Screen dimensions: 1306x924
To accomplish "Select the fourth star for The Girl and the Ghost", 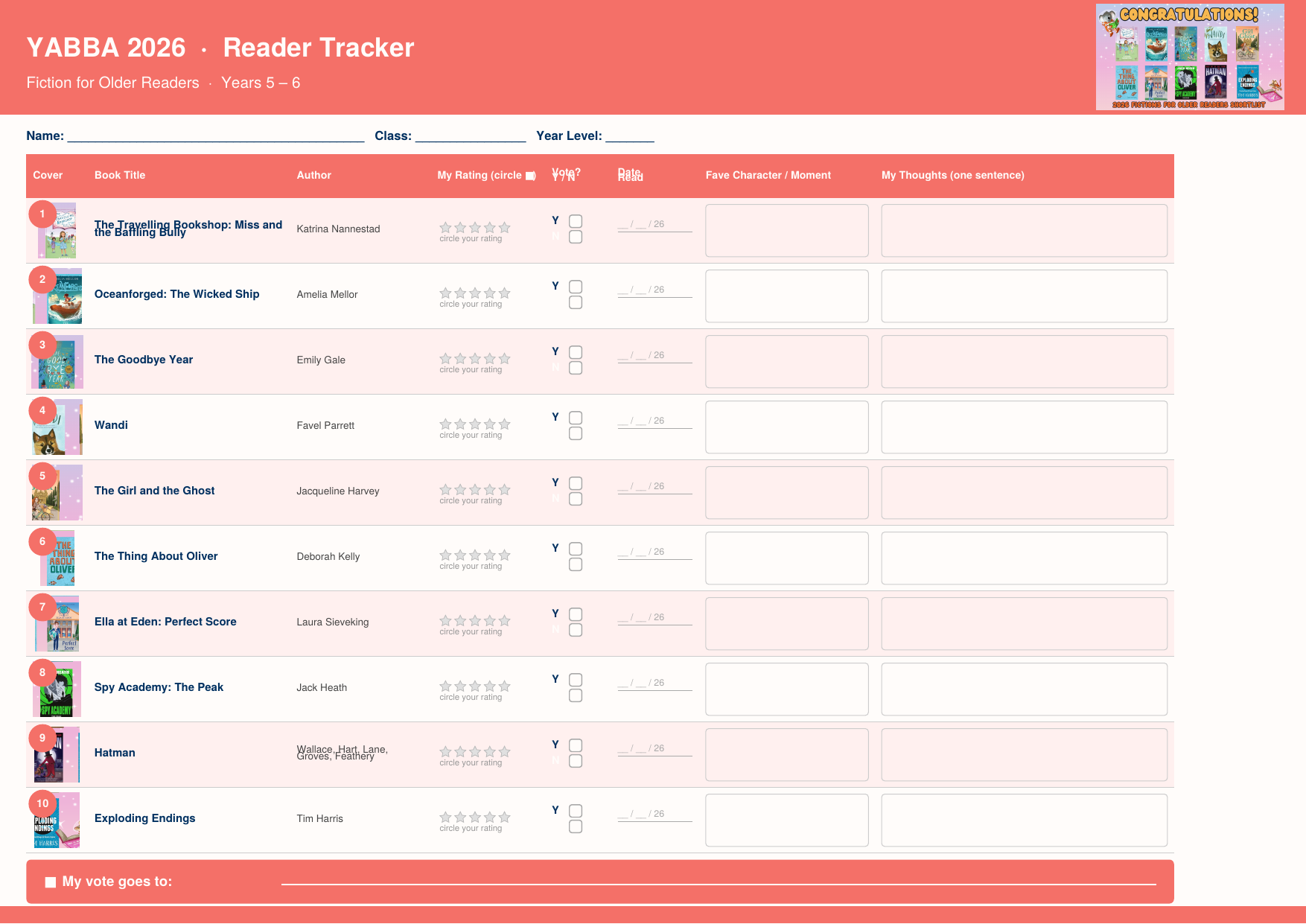I will [x=490, y=490].
